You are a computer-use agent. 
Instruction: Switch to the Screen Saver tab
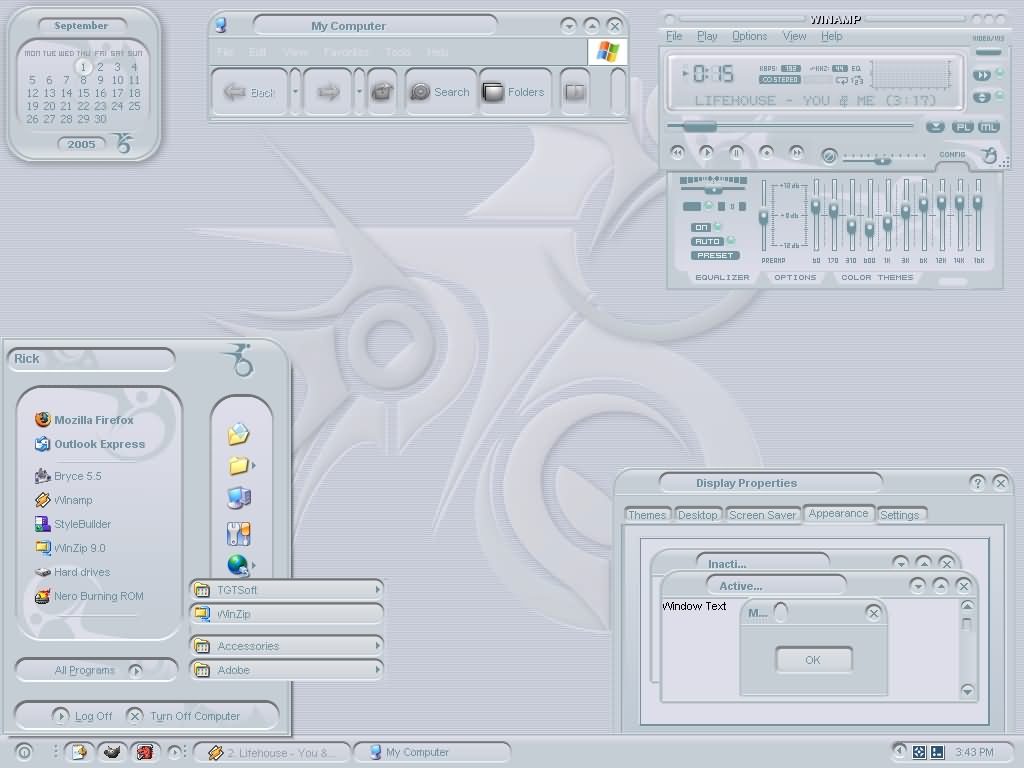[762, 515]
